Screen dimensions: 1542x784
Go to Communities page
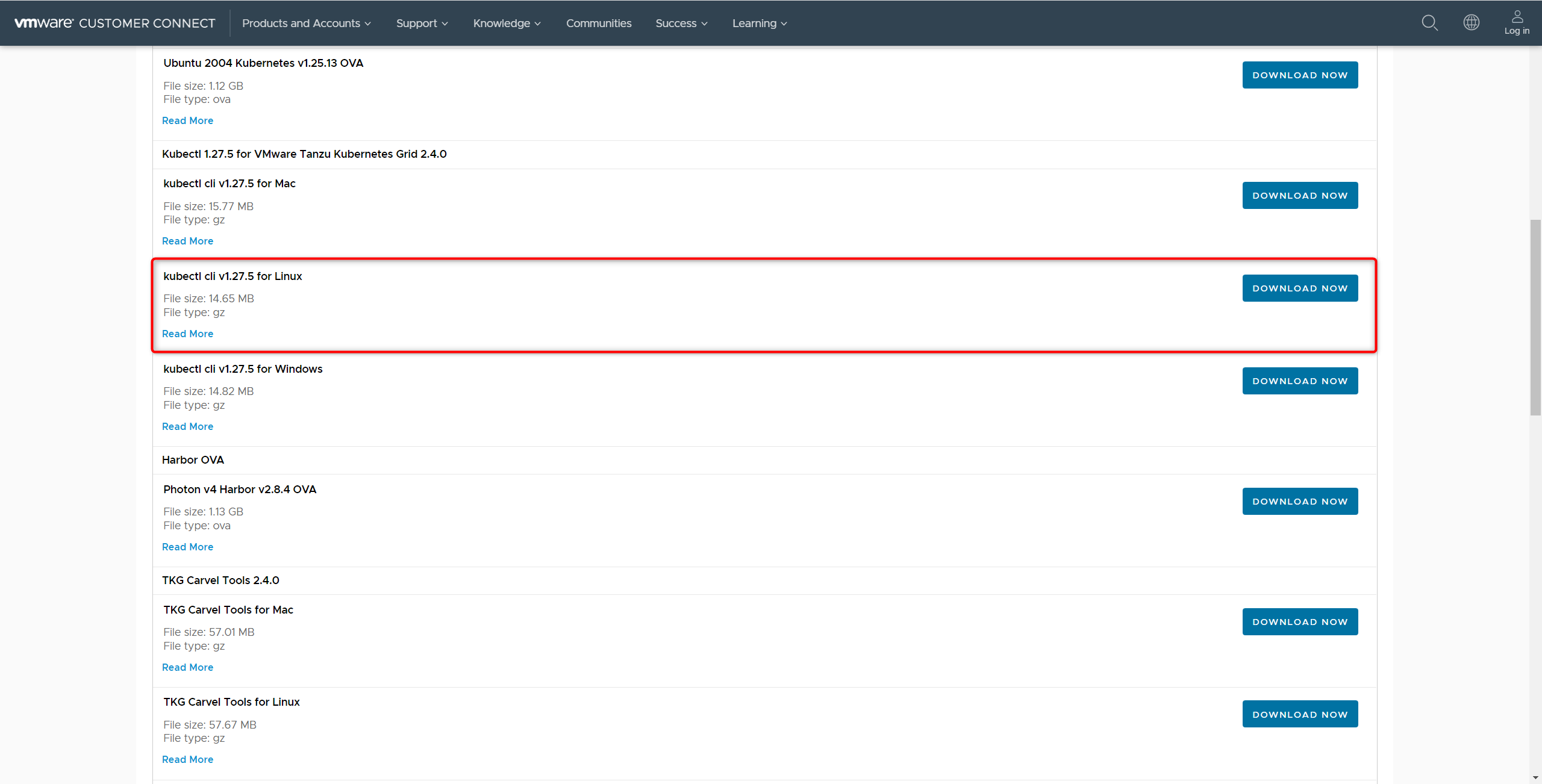pyautogui.click(x=598, y=23)
